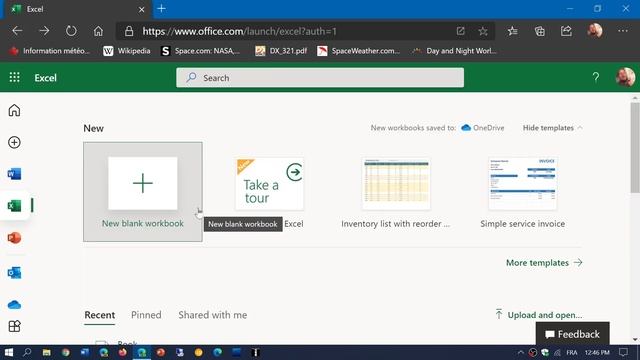The height and width of the screenshot is (360, 640).
Task: Click the Help question mark icon
Action: pyautogui.click(x=596, y=77)
